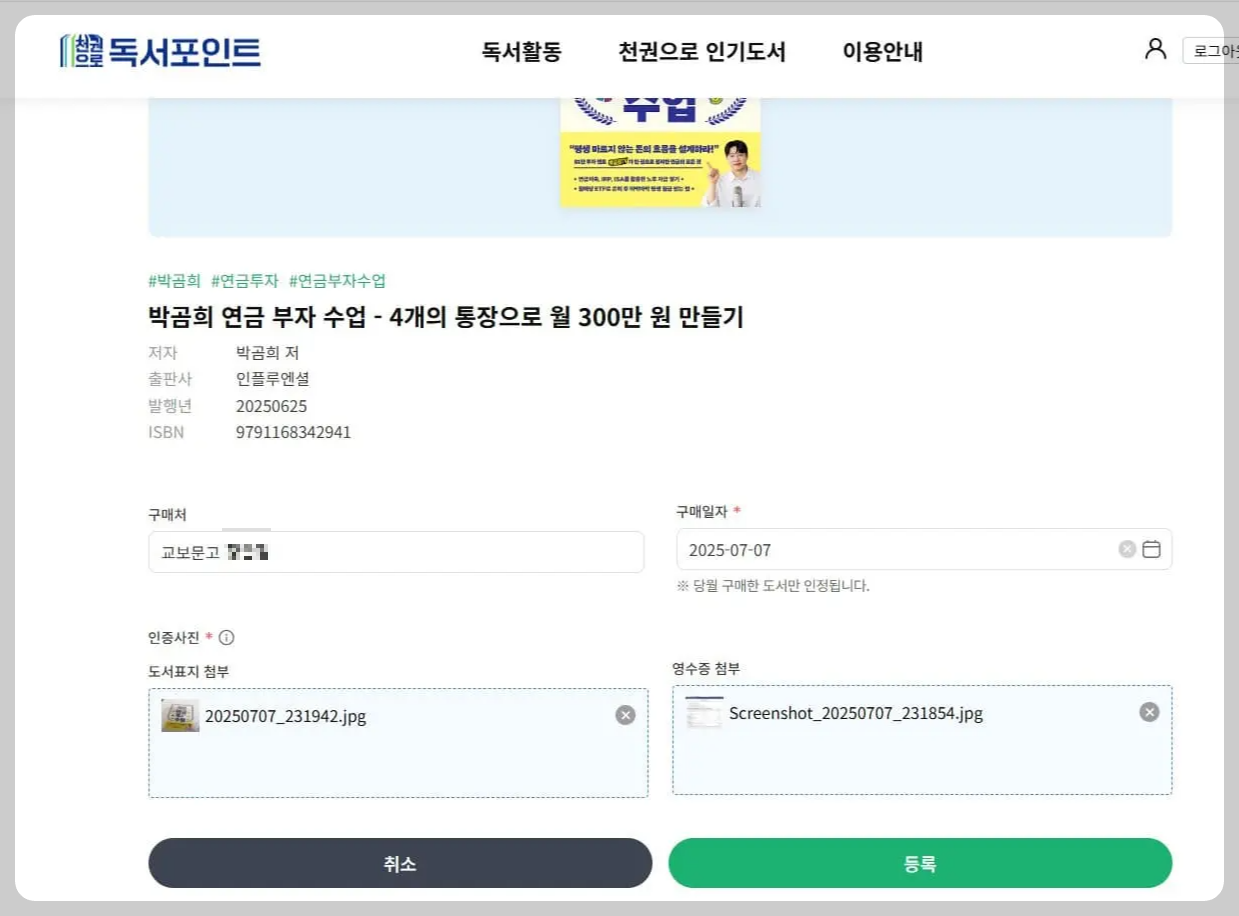Open the 독서활동 menu
1239x916 pixels.
(x=520, y=52)
